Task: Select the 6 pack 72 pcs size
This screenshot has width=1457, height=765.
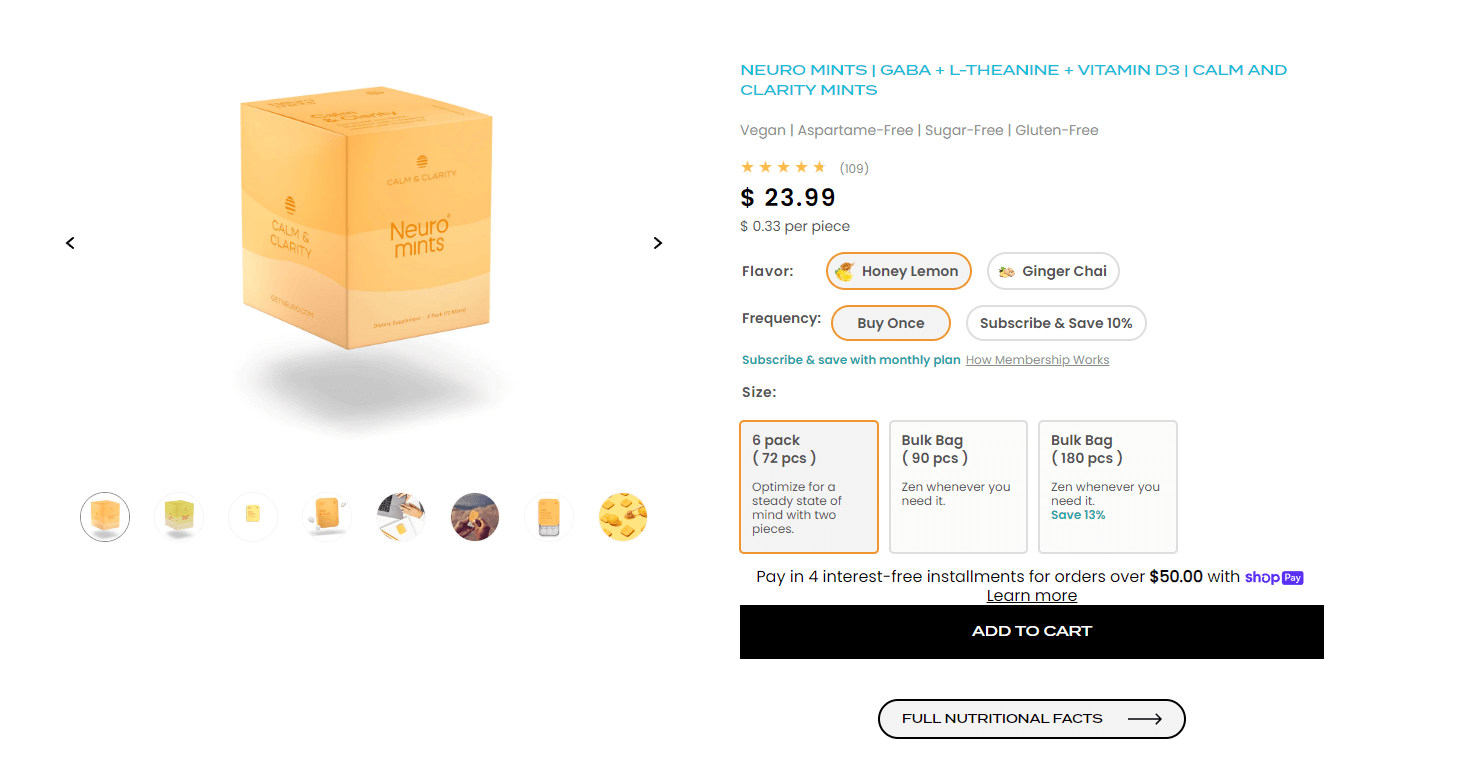Action: [809, 487]
